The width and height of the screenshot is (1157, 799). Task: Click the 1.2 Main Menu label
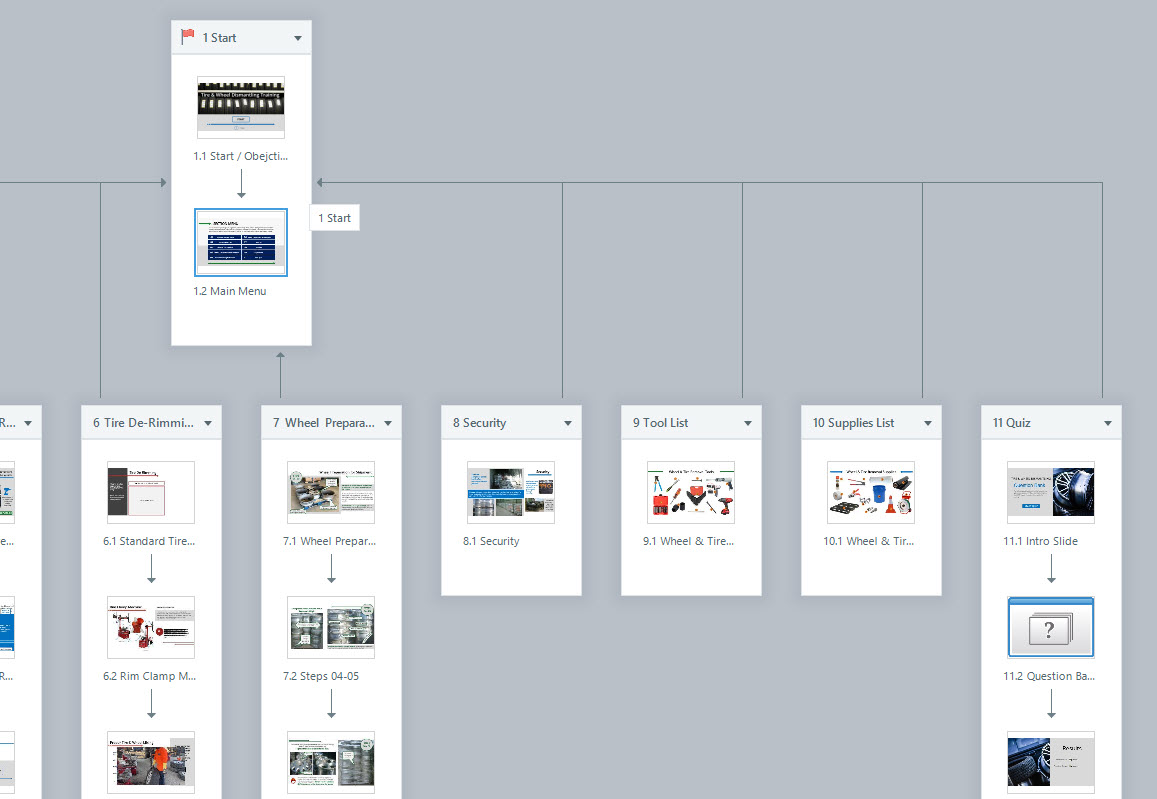coord(229,291)
